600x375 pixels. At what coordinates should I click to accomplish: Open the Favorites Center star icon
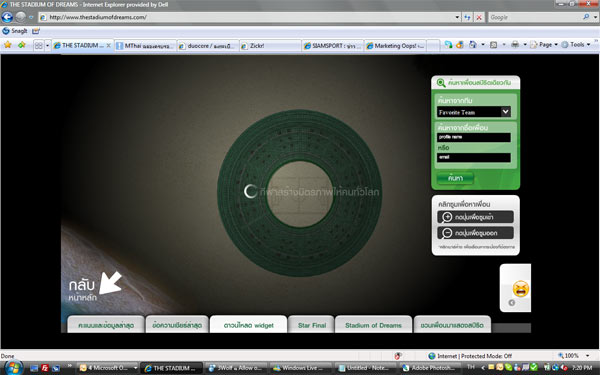click(x=8, y=45)
